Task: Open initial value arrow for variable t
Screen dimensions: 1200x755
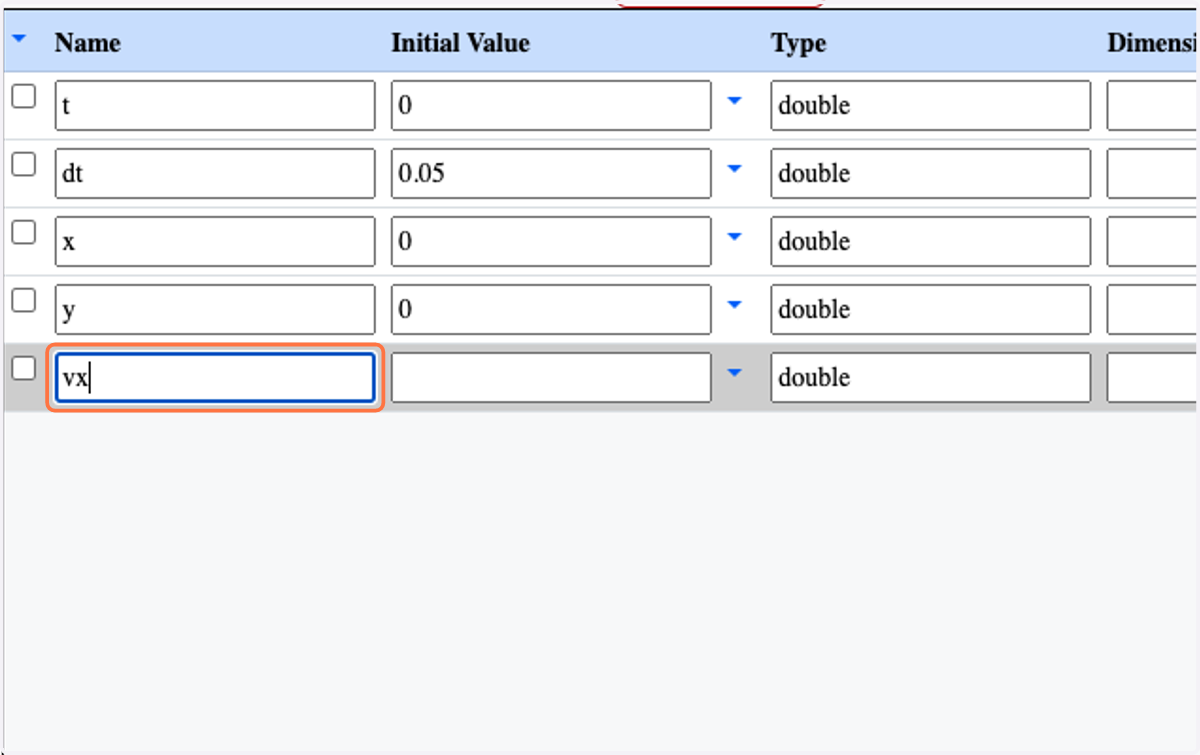Action: (x=735, y=100)
